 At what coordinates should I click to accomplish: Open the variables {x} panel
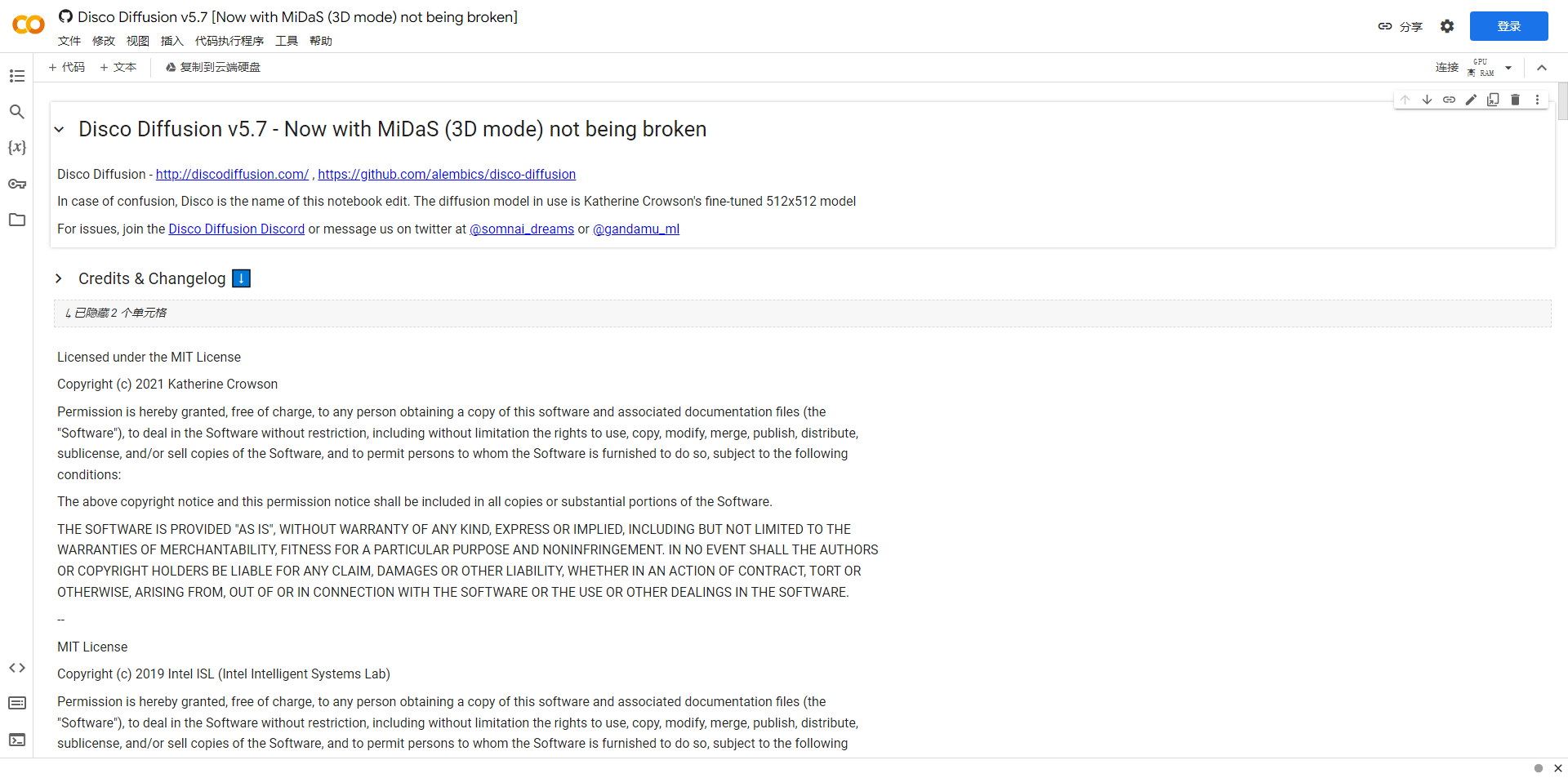[x=17, y=148]
